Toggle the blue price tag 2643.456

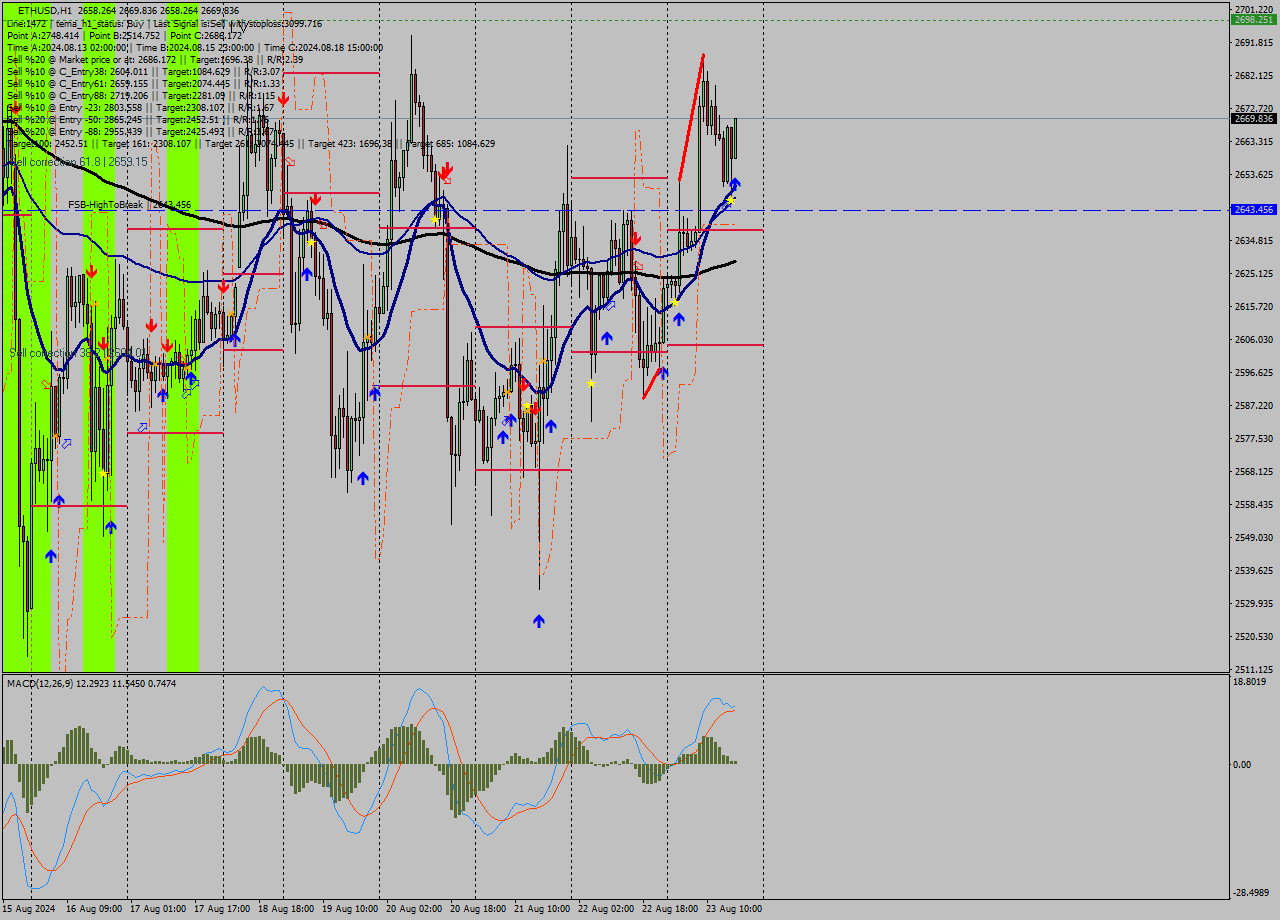[x=1252, y=210]
